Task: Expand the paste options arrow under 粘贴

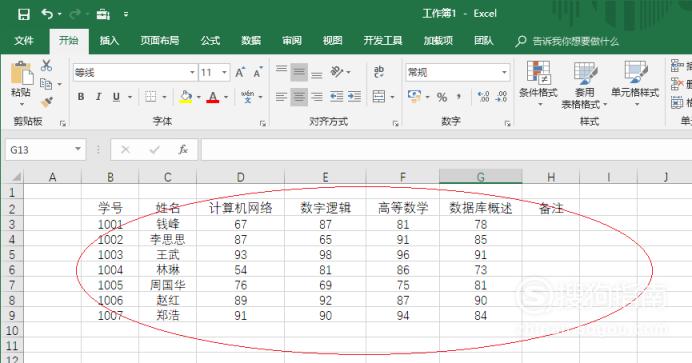Action: (21, 105)
